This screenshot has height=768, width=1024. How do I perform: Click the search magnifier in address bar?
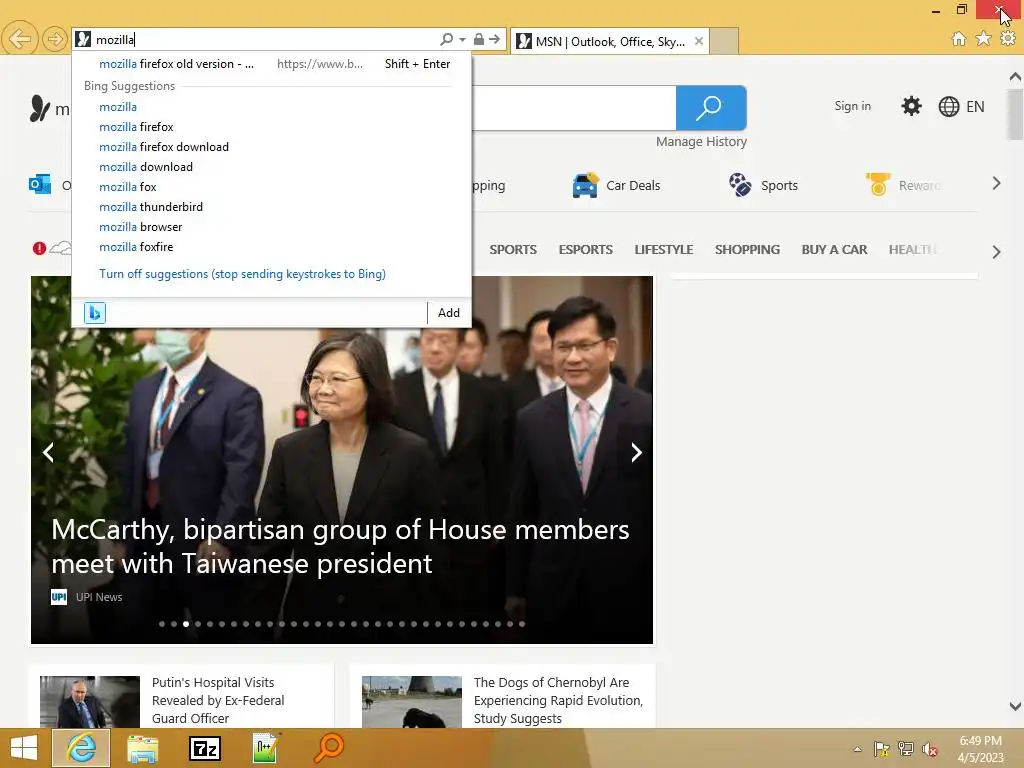pos(447,39)
